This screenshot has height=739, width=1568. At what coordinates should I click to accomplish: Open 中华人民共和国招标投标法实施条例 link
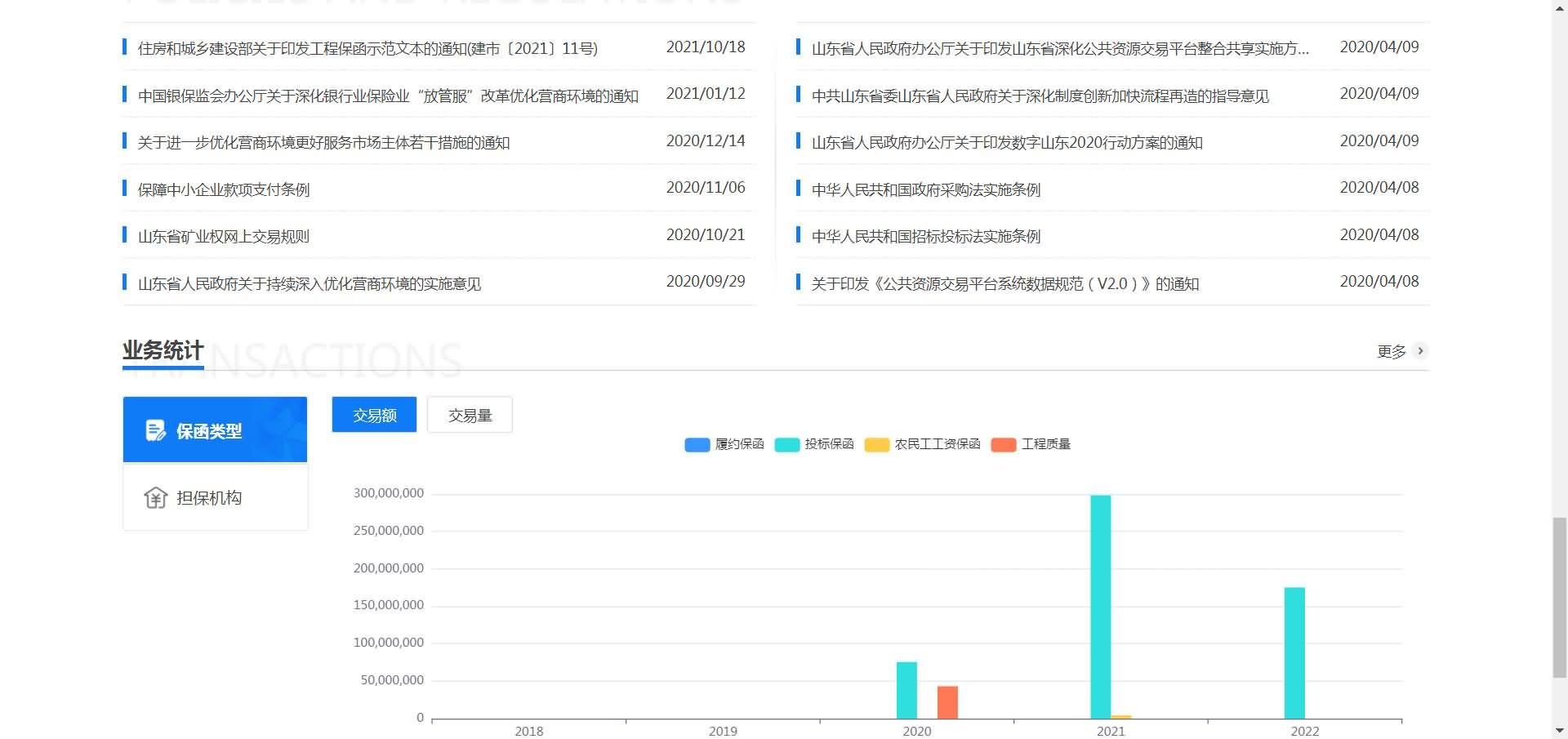click(926, 237)
